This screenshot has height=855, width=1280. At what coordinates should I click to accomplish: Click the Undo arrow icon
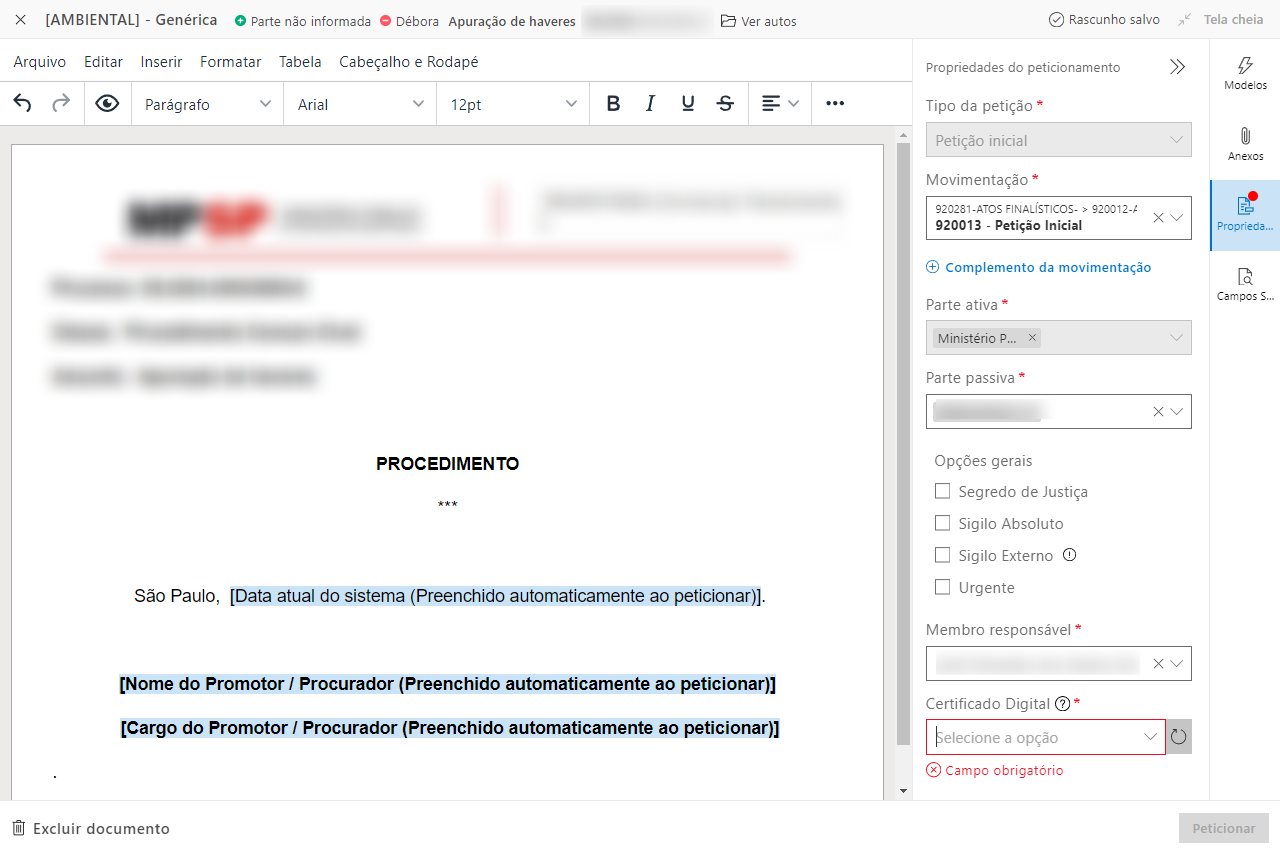(22, 104)
